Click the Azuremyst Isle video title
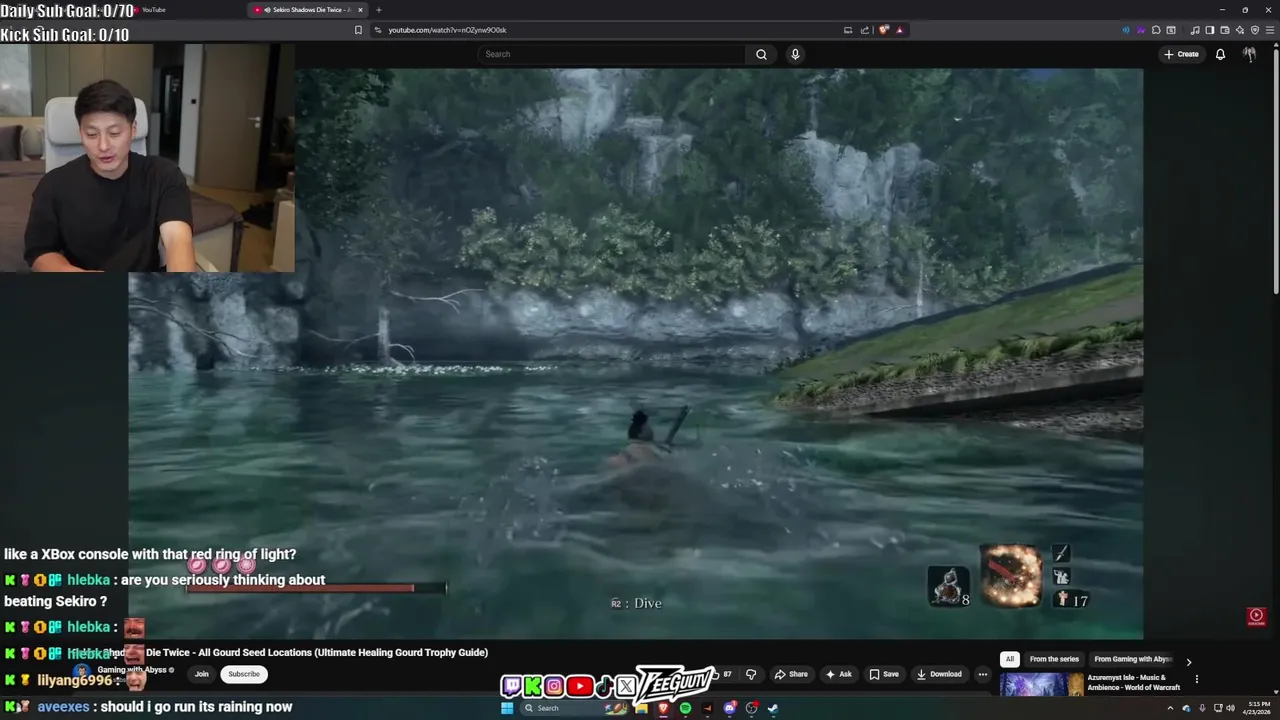This screenshot has width=1280, height=720. (1133, 682)
